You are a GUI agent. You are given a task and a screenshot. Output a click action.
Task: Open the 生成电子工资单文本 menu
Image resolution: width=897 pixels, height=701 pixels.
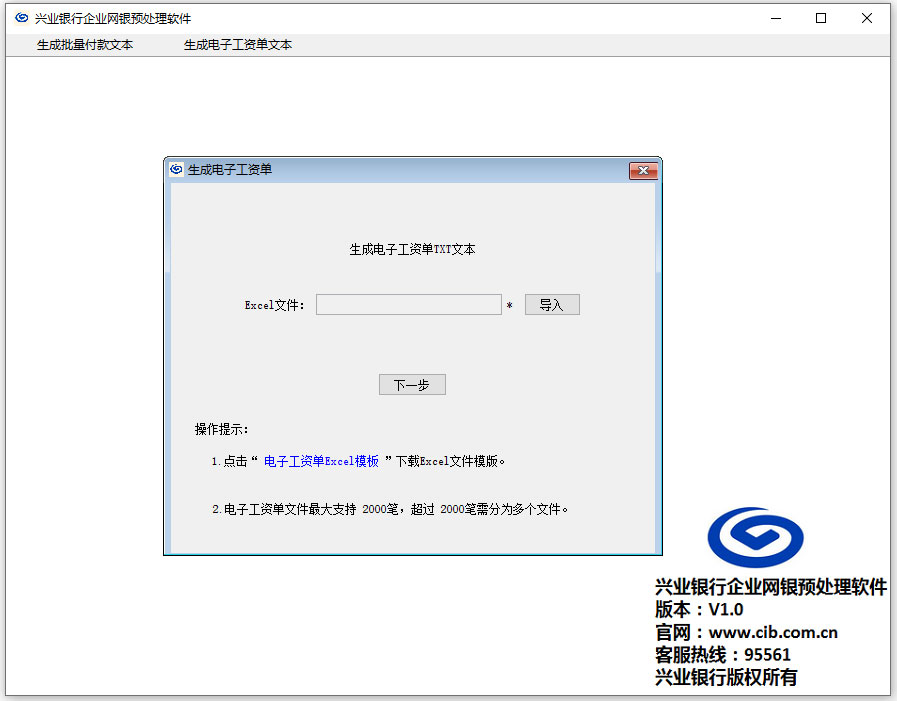click(237, 45)
